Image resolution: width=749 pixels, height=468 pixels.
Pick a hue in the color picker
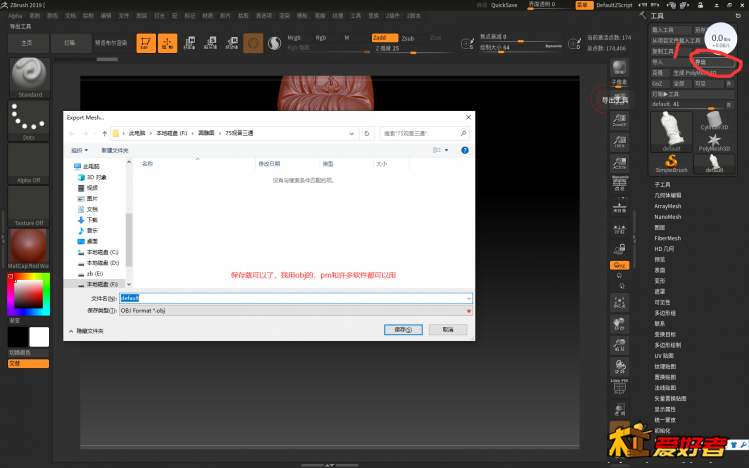pyautogui.click(x=29, y=294)
